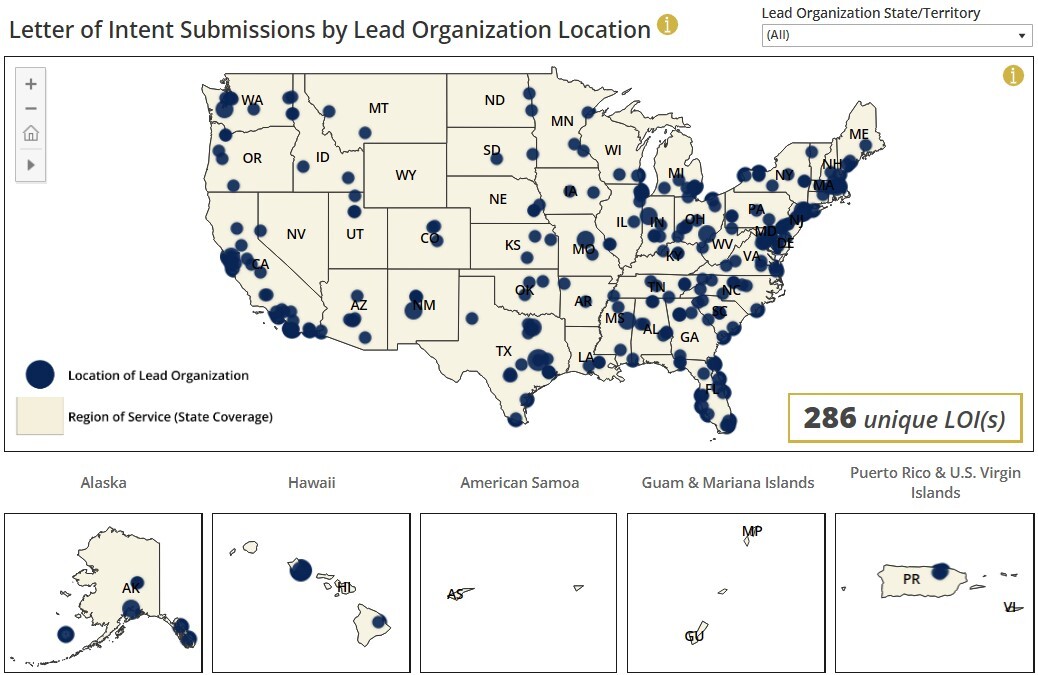Select the Location of Lead Organization legend circle
Viewport: 1038px width, 675px height.
38,374
